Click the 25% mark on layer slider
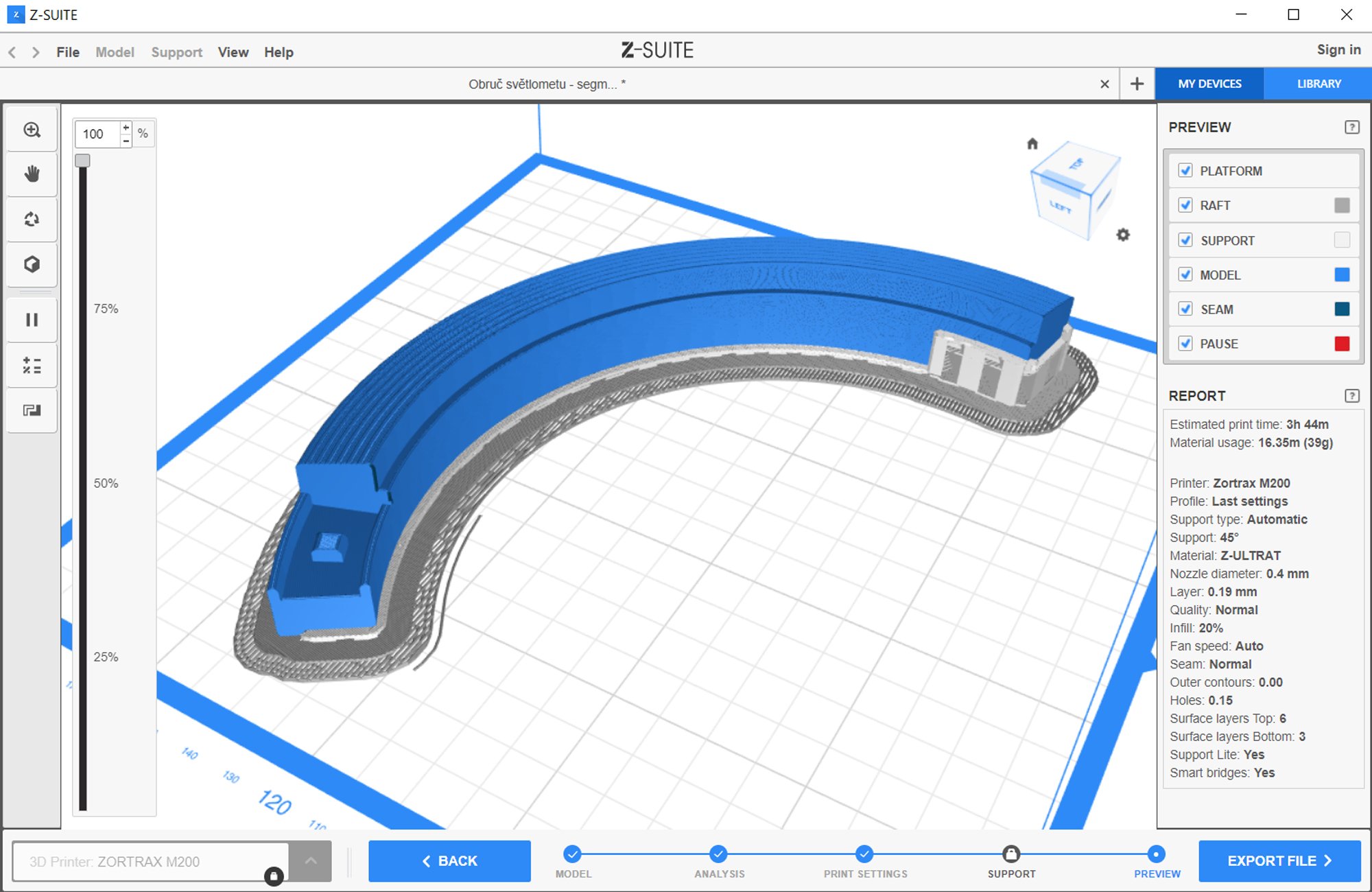The height and width of the screenshot is (892, 1372). (x=106, y=657)
